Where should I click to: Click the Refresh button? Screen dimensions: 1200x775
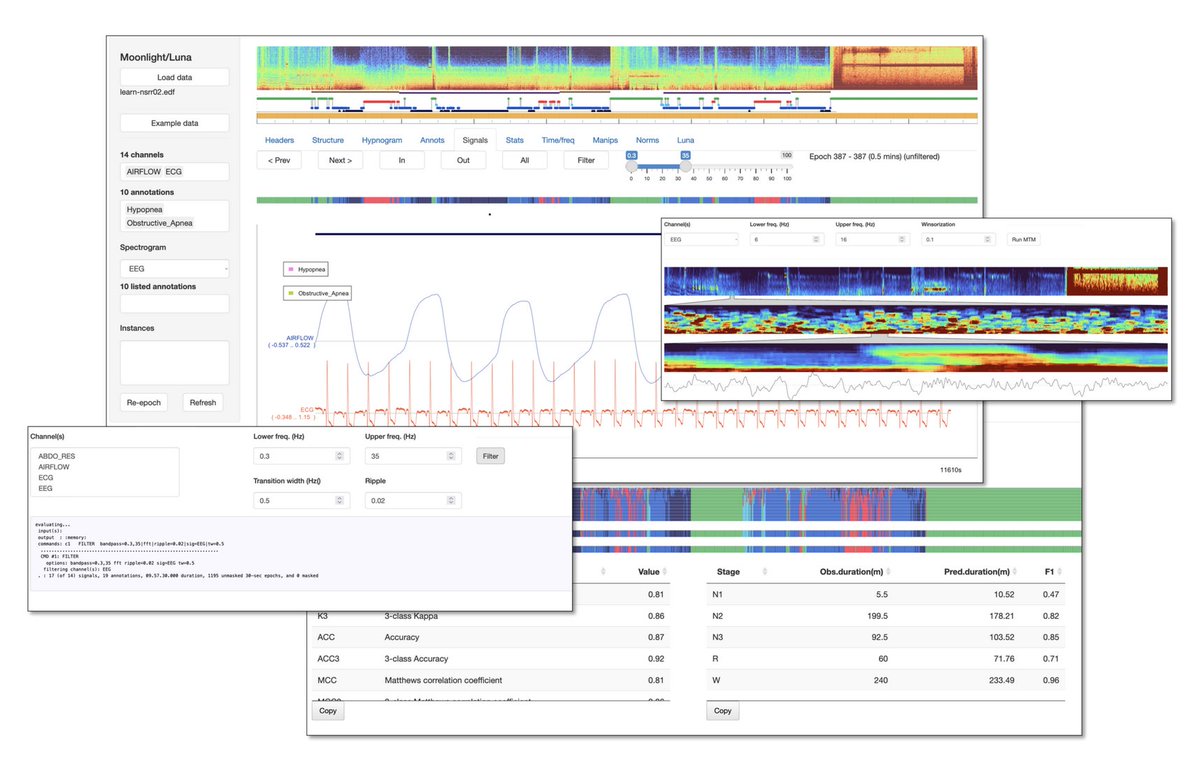(x=203, y=403)
